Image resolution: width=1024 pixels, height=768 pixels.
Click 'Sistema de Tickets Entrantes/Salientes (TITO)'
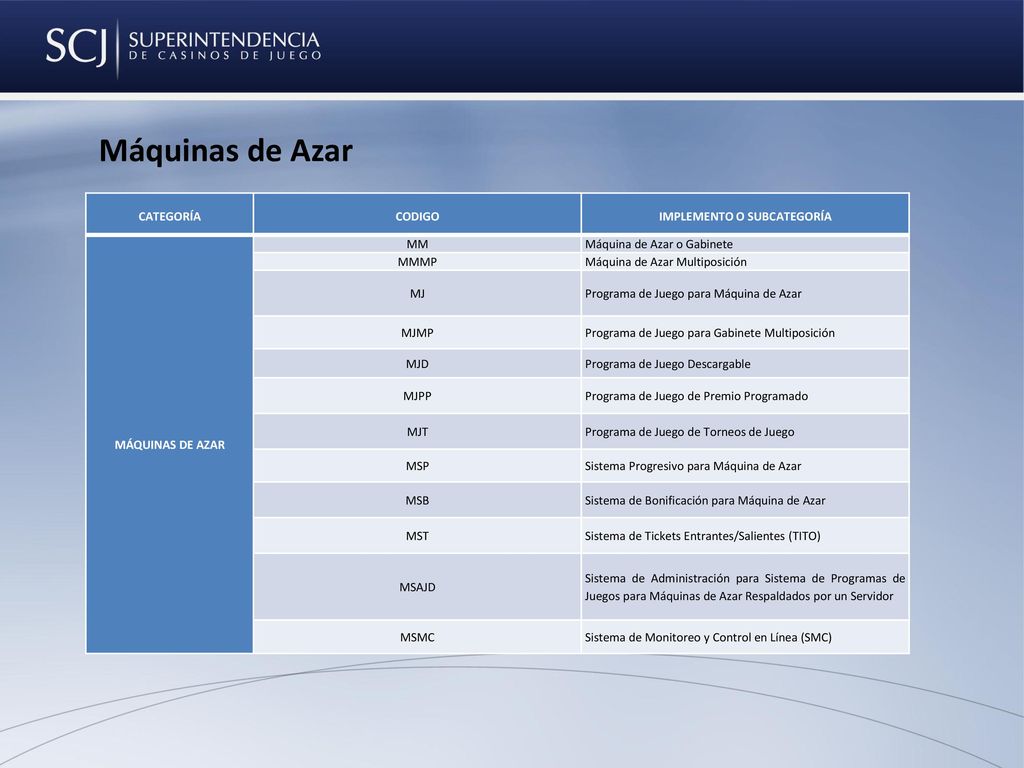click(703, 536)
